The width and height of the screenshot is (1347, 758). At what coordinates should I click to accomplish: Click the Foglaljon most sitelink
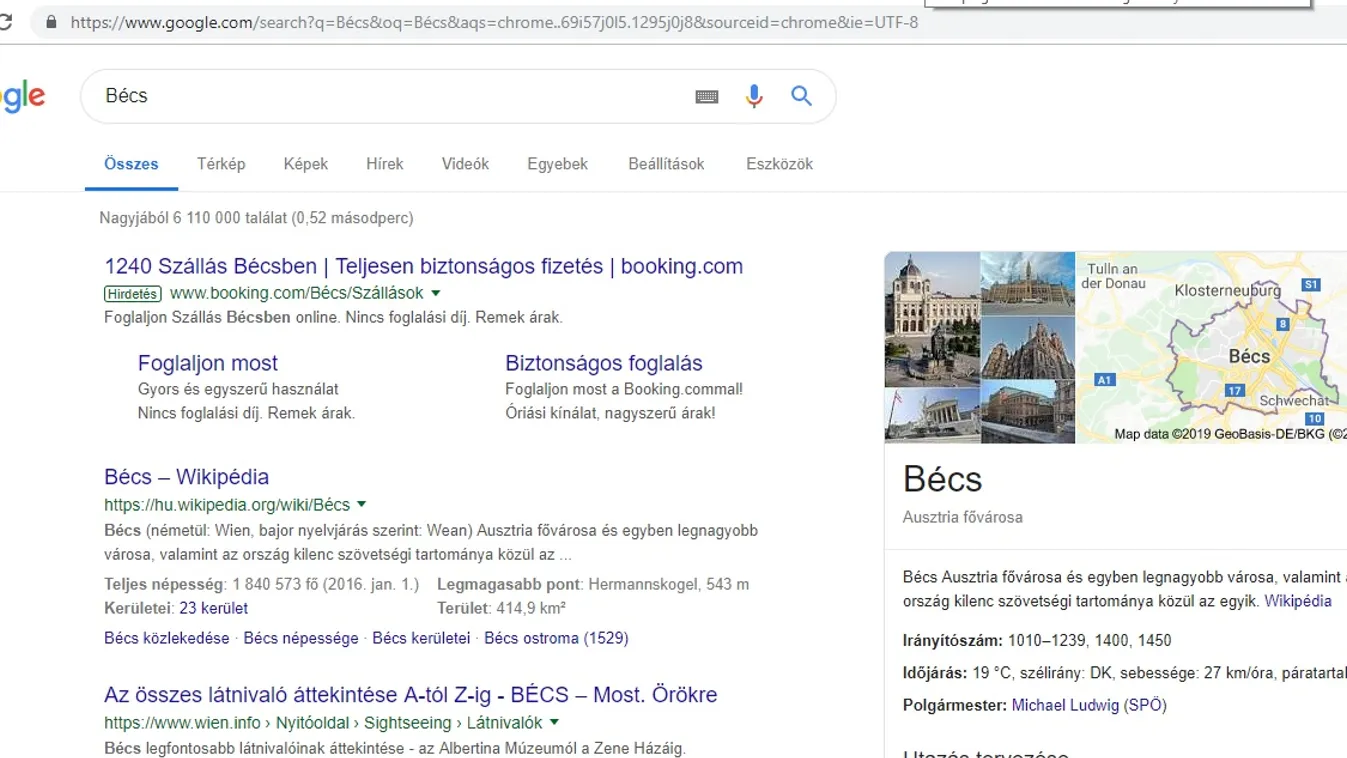208,363
